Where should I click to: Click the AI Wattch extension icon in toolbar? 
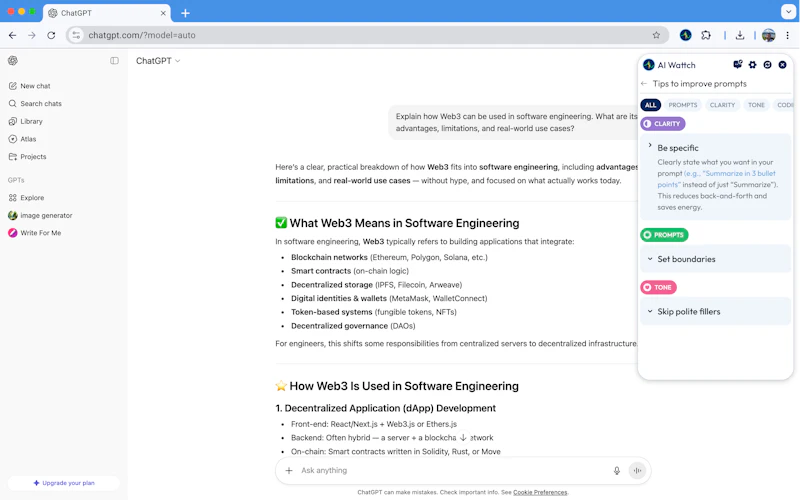(685, 35)
